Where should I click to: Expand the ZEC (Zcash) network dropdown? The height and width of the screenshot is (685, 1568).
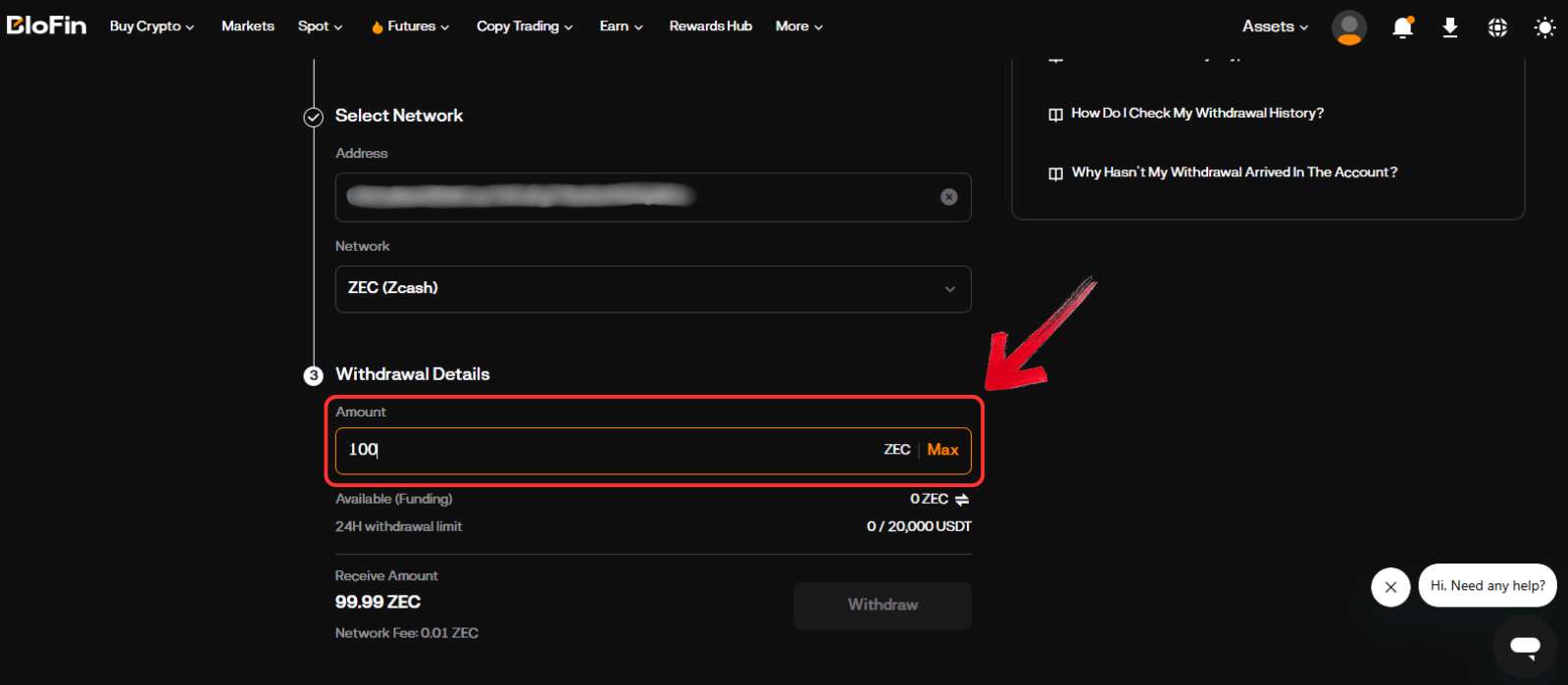653,289
